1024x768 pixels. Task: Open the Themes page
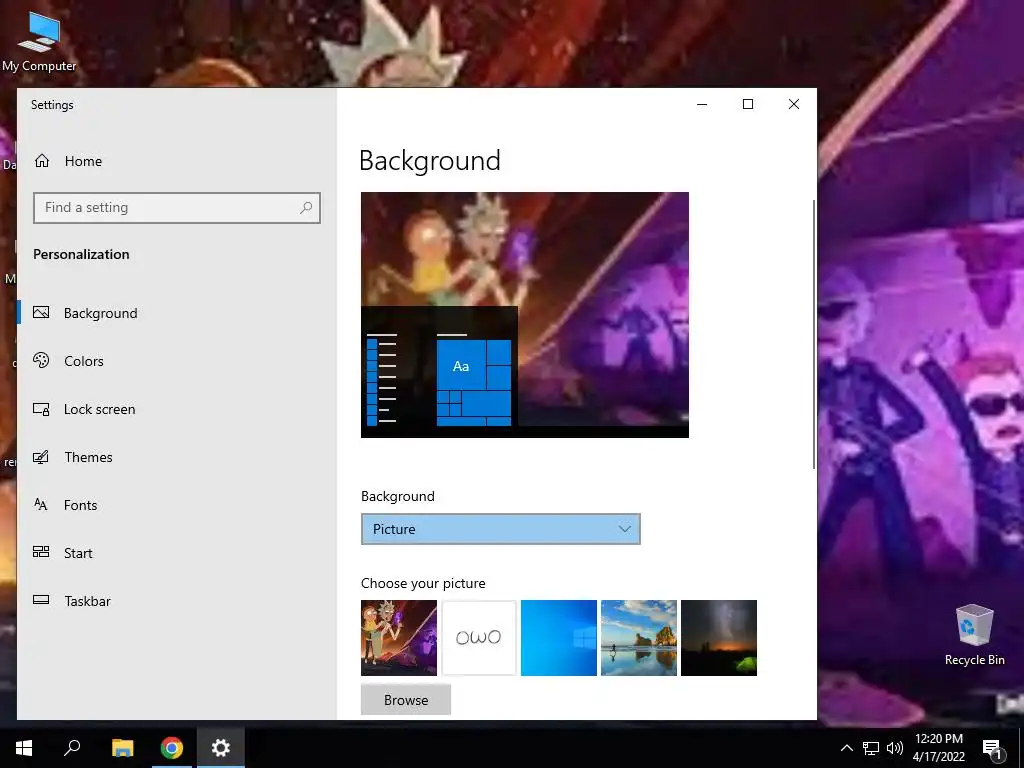pyautogui.click(x=176, y=457)
